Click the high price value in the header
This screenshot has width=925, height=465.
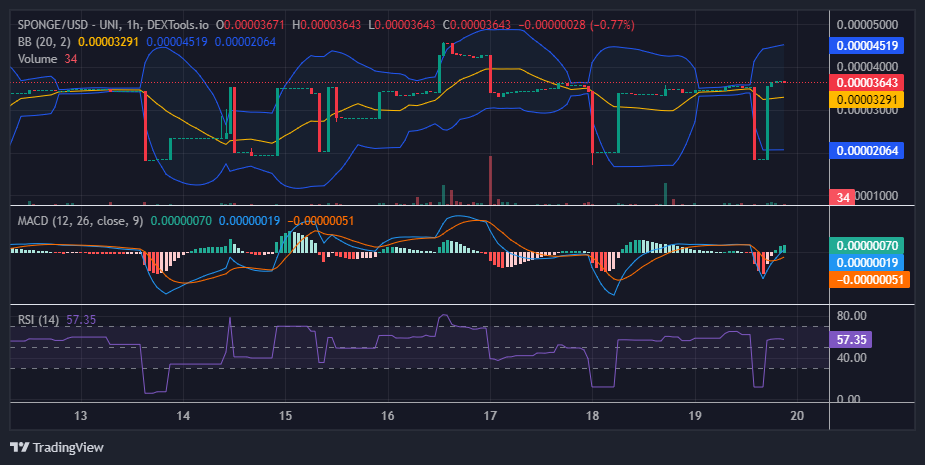pyautogui.click(x=331, y=25)
